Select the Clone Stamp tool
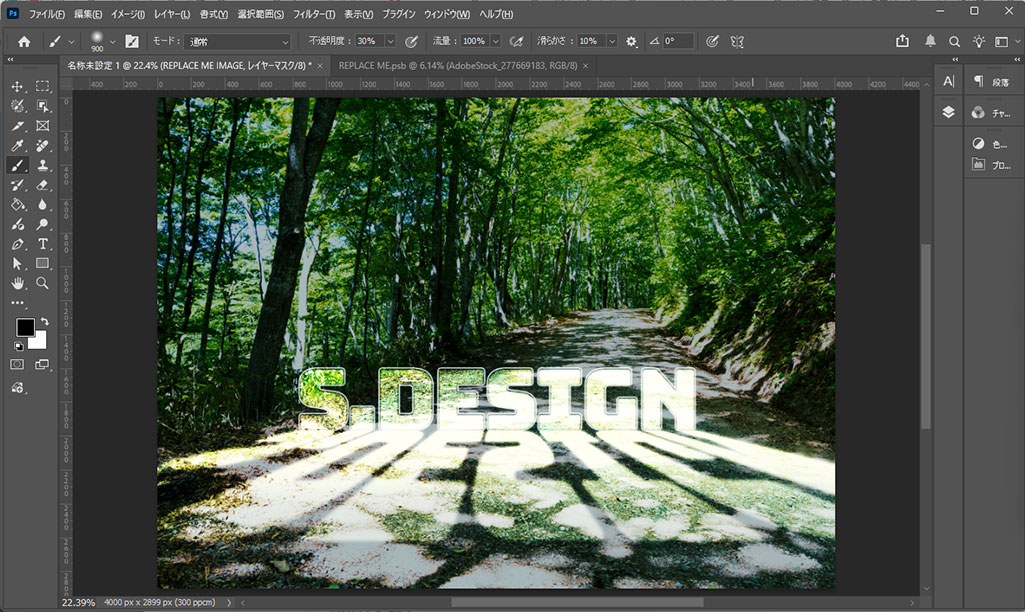The image size is (1025, 612). click(x=43, y=165)
